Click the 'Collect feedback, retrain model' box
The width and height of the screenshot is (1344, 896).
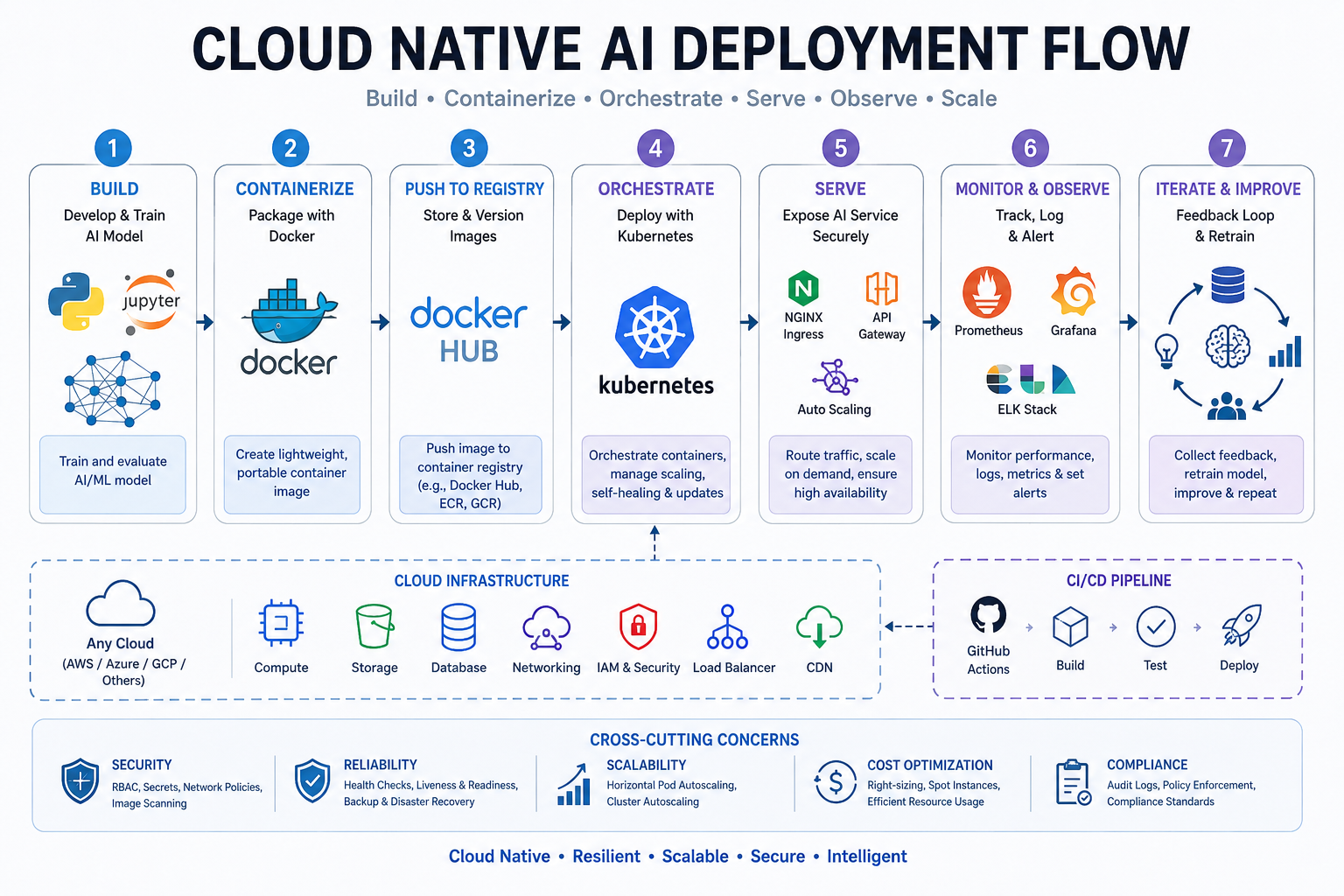click(1226, 474)
